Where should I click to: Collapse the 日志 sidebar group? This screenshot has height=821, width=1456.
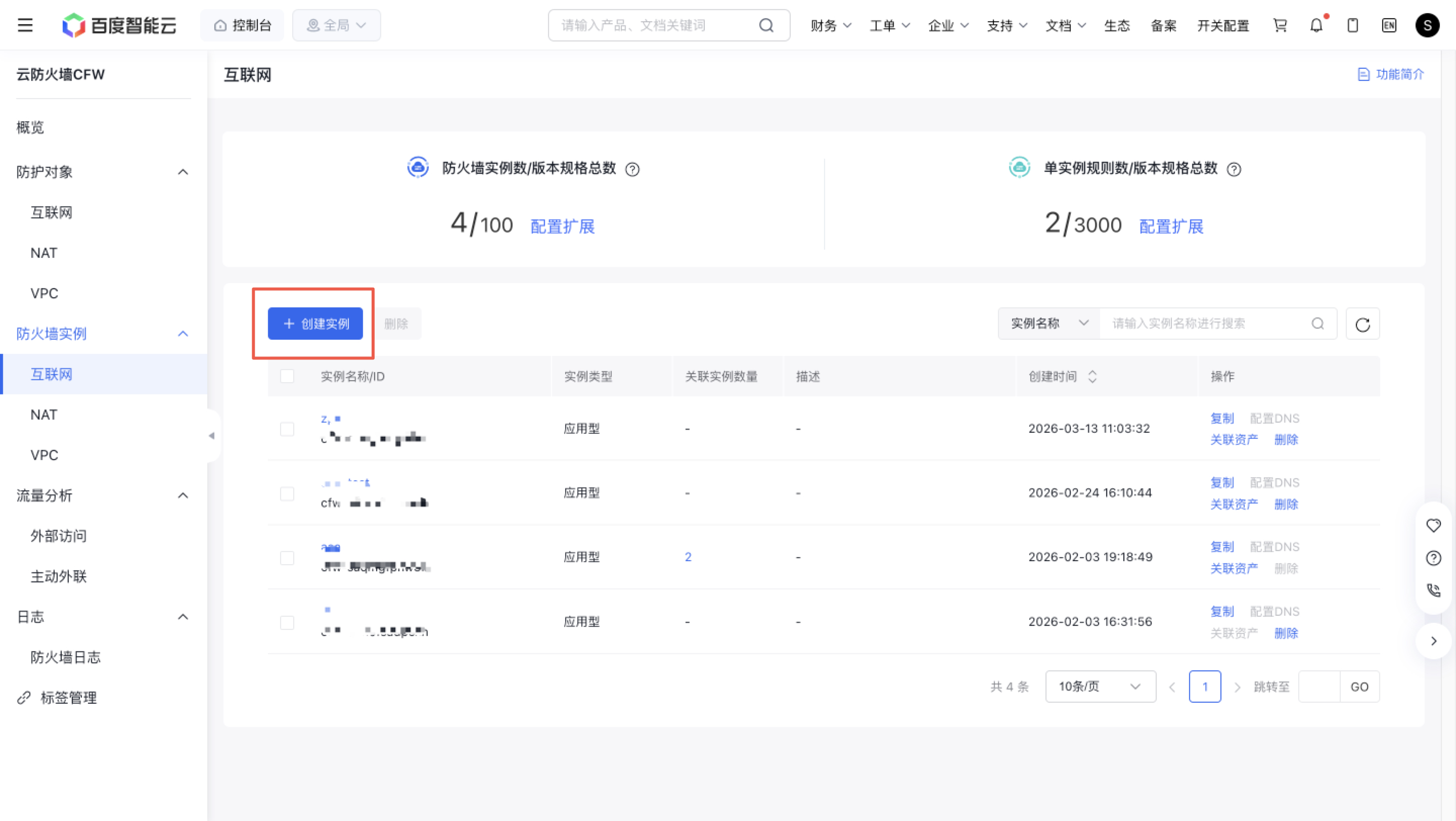coord(183,616)
